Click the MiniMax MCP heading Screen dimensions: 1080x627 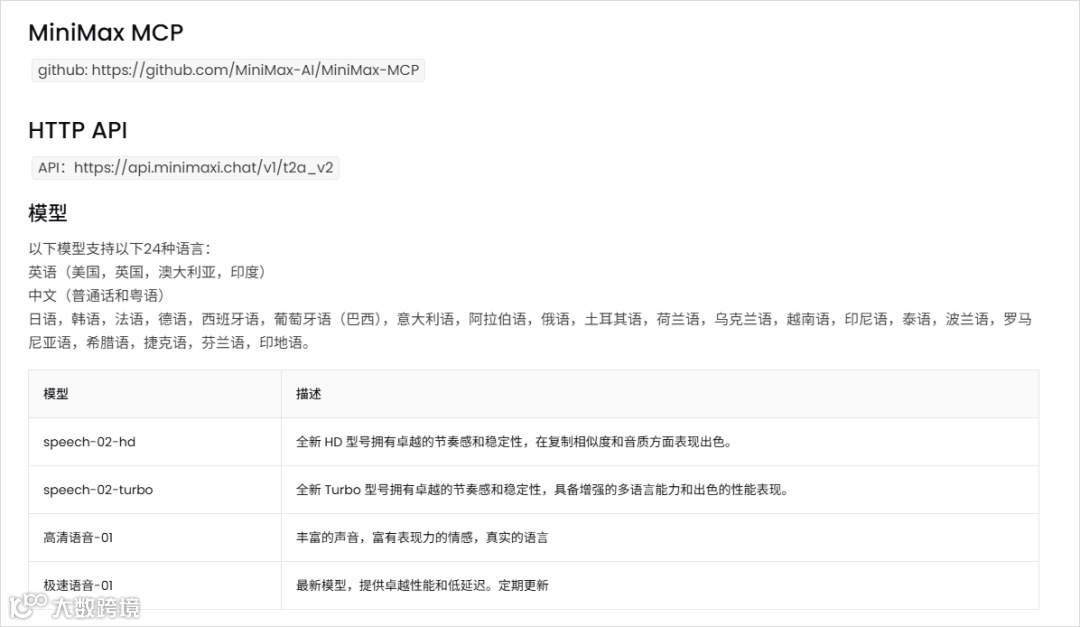[105, 32]
